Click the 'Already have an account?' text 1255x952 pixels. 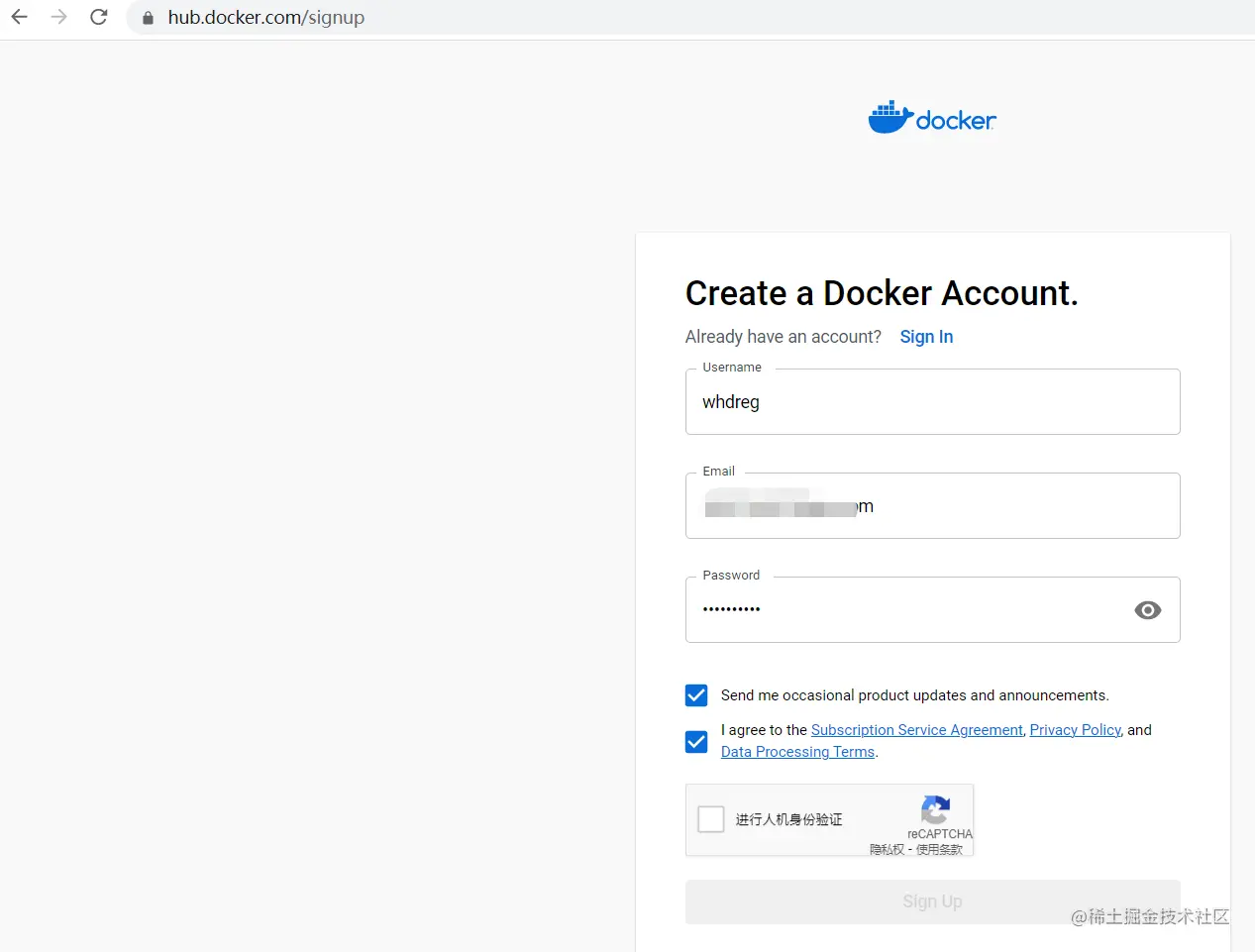[x=783, y=337]
